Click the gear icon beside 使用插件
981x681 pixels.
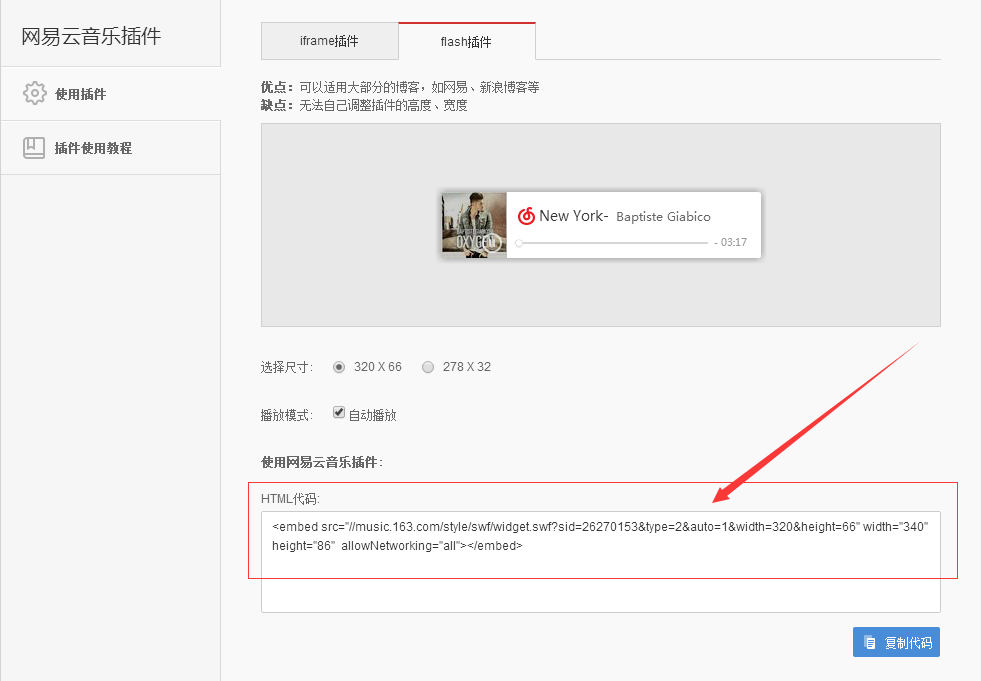pyautogui.click(x=34, y=93)
